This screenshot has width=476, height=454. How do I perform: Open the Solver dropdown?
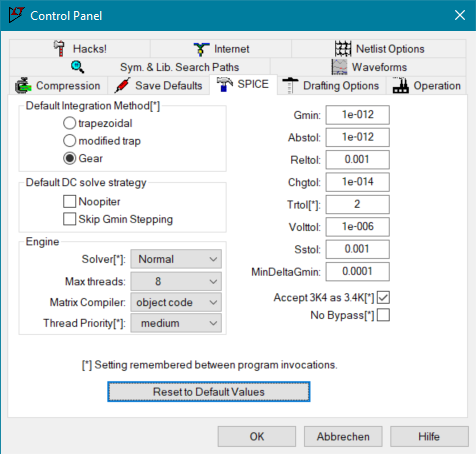tap(176, 259)
